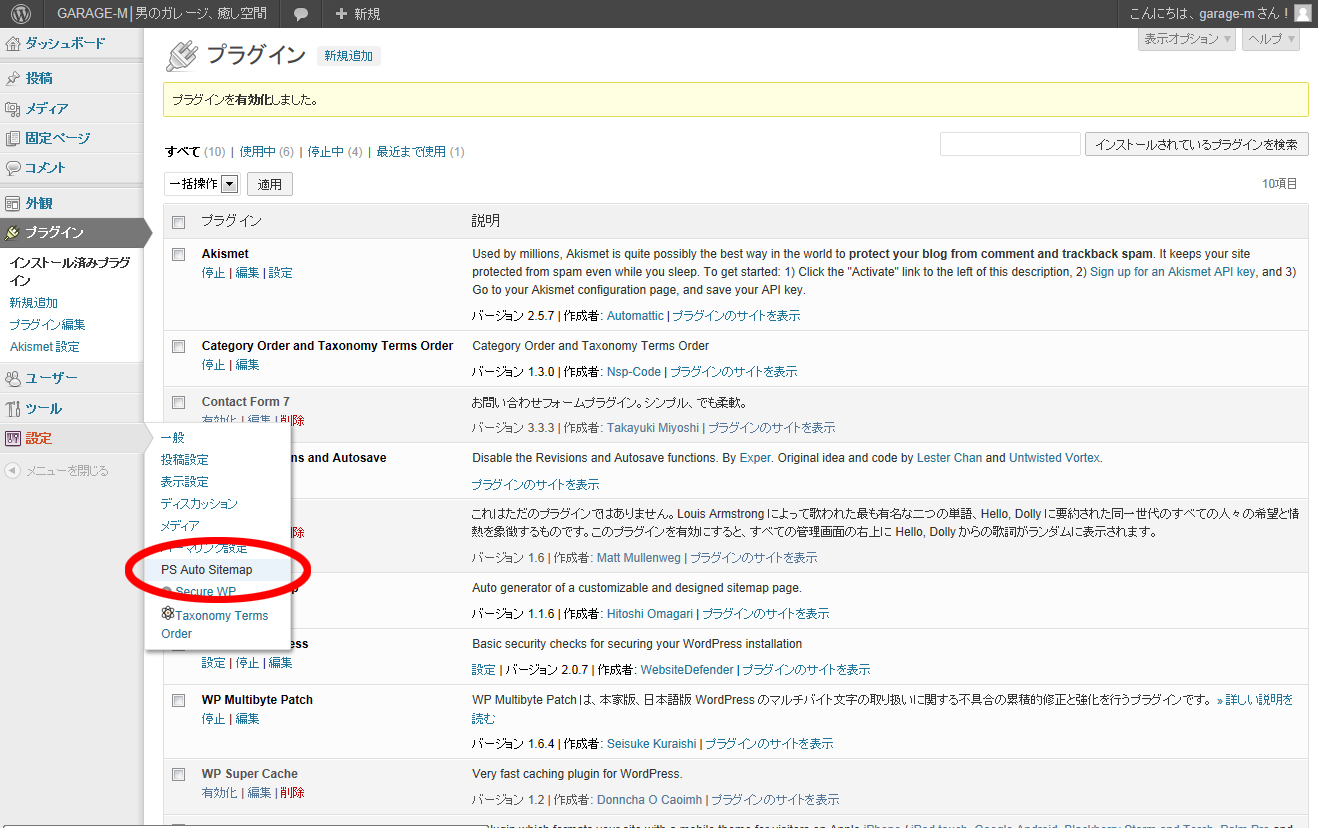Click 停止 under the Akismet plugin
This screenshot has width=1318, height=828.
[x=213, y=272]
